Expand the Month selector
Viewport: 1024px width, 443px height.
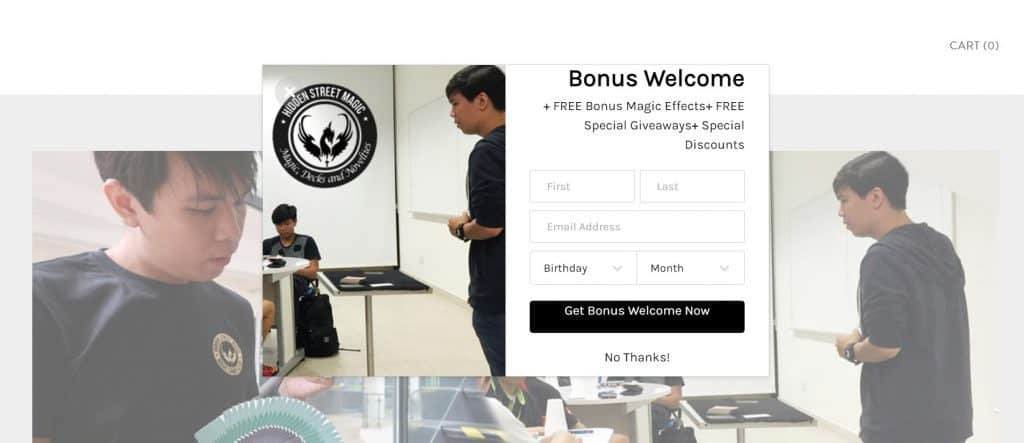[691, 268]
